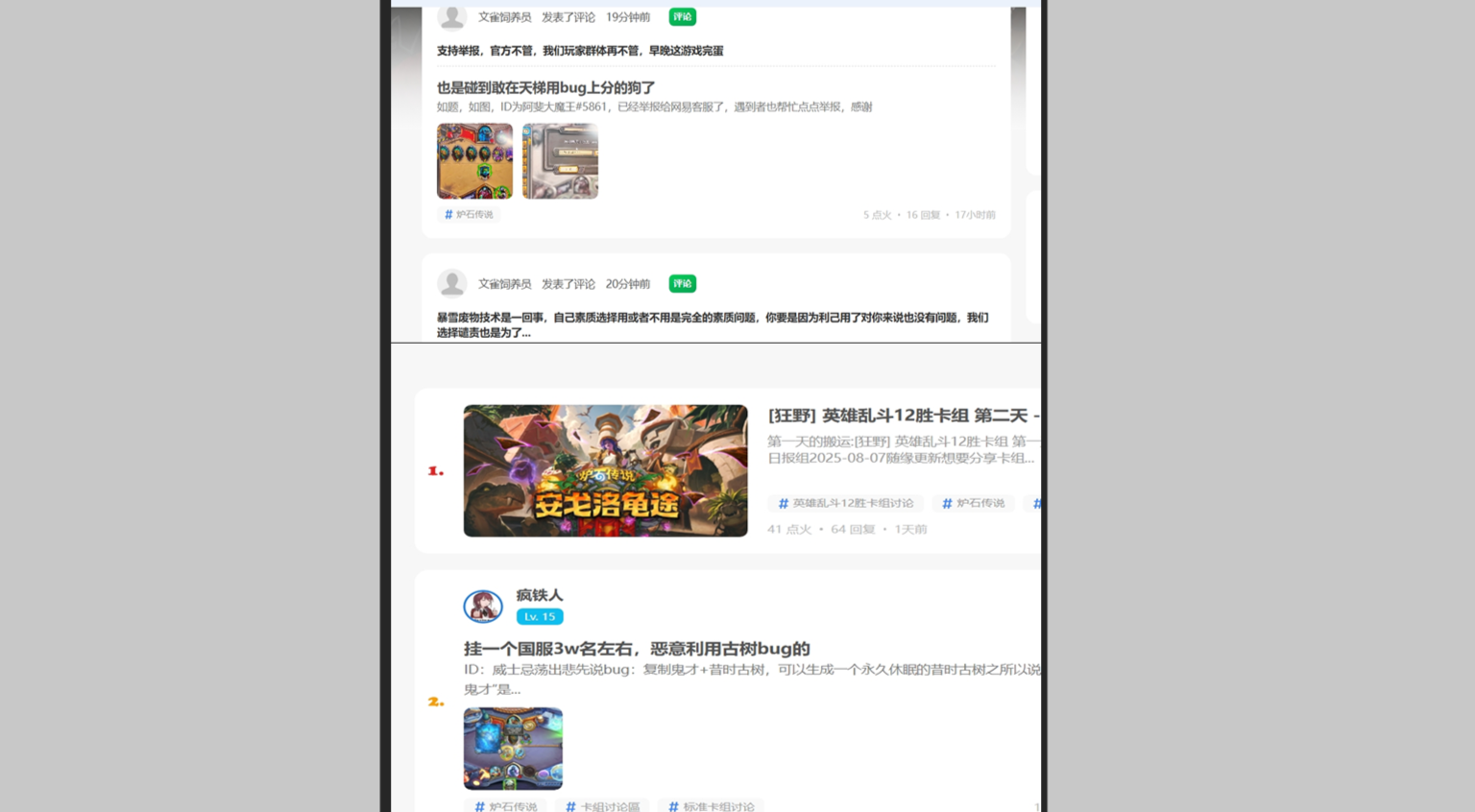Open 疯铁人's round profile avatar
Viewport: 1475px width, 812px height.
pyautogui.click(x=483, y=606)
